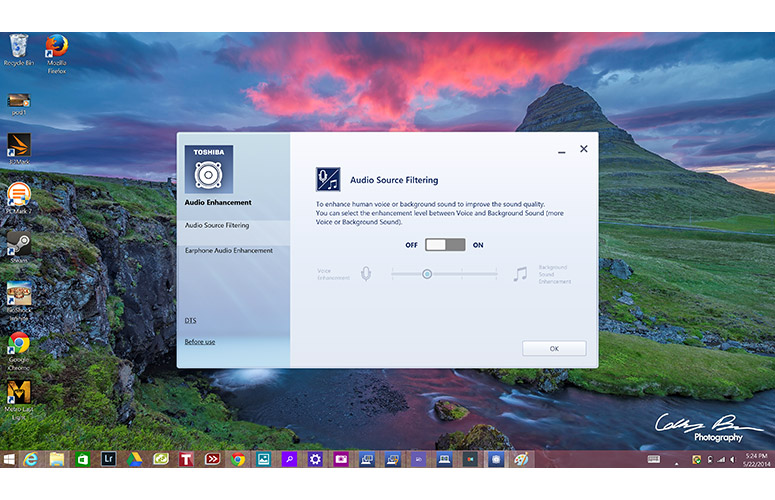Minimize the Audio Enhancement dialog
Screen dimensions: 775x500
(x=561, y=150)
